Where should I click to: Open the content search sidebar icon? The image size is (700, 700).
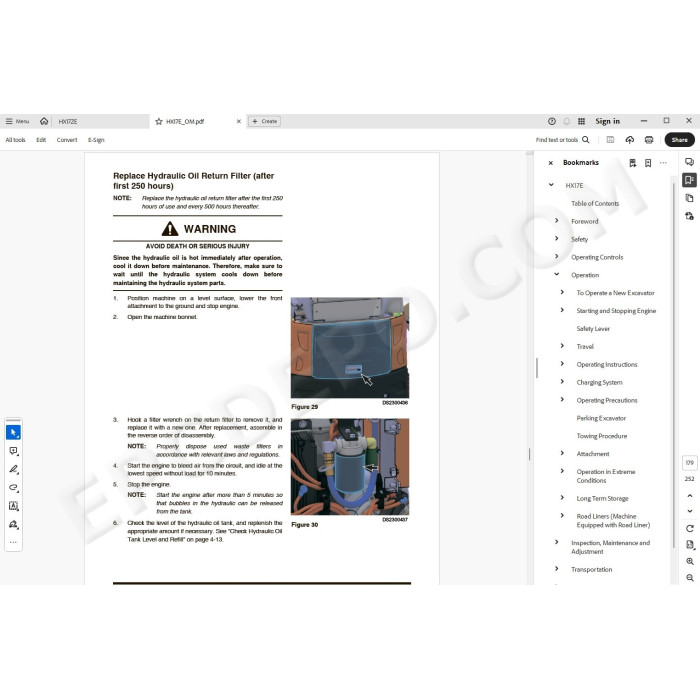pyautogui.click(x=689, y=216)
